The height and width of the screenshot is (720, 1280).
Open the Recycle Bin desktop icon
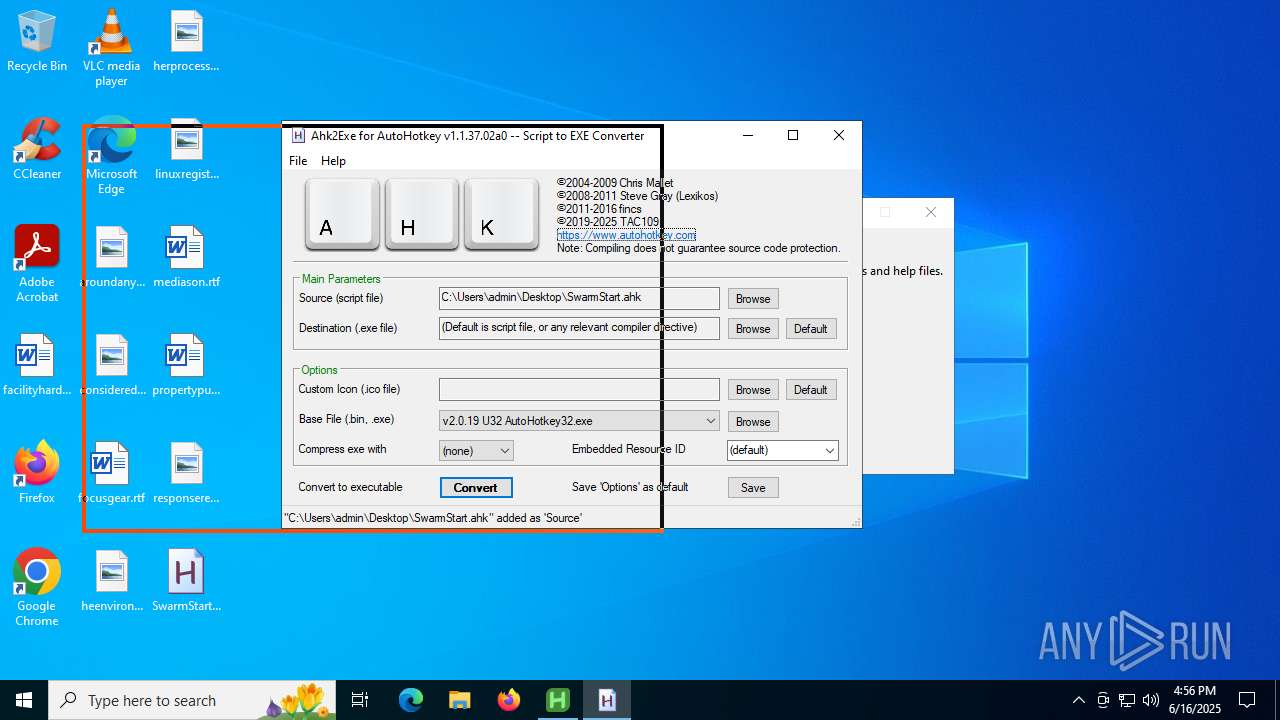(x=37, y=41)
